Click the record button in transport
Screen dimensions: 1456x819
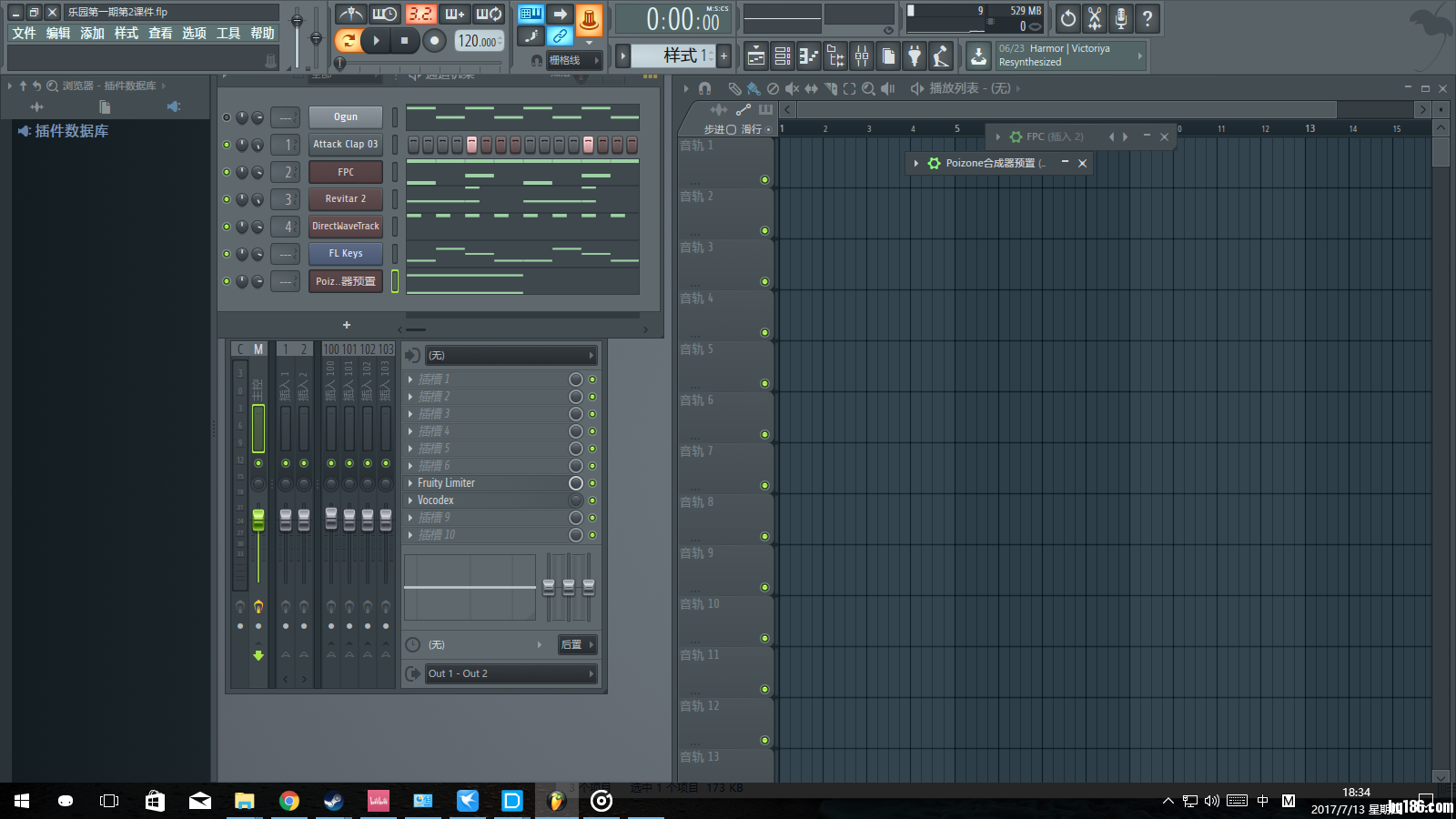tap(435, 40)
